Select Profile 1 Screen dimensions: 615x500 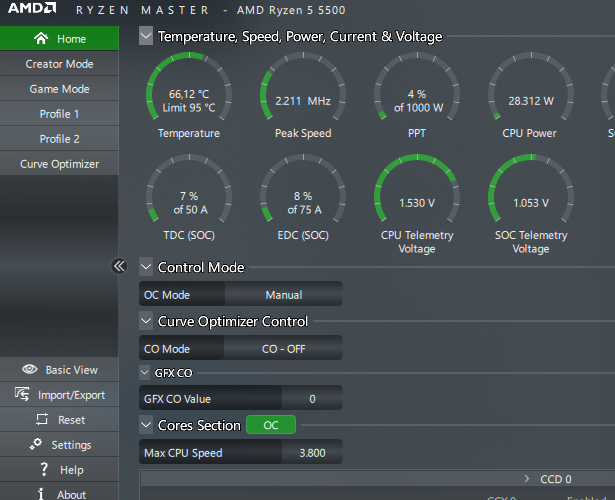click(x=59, y=114)
